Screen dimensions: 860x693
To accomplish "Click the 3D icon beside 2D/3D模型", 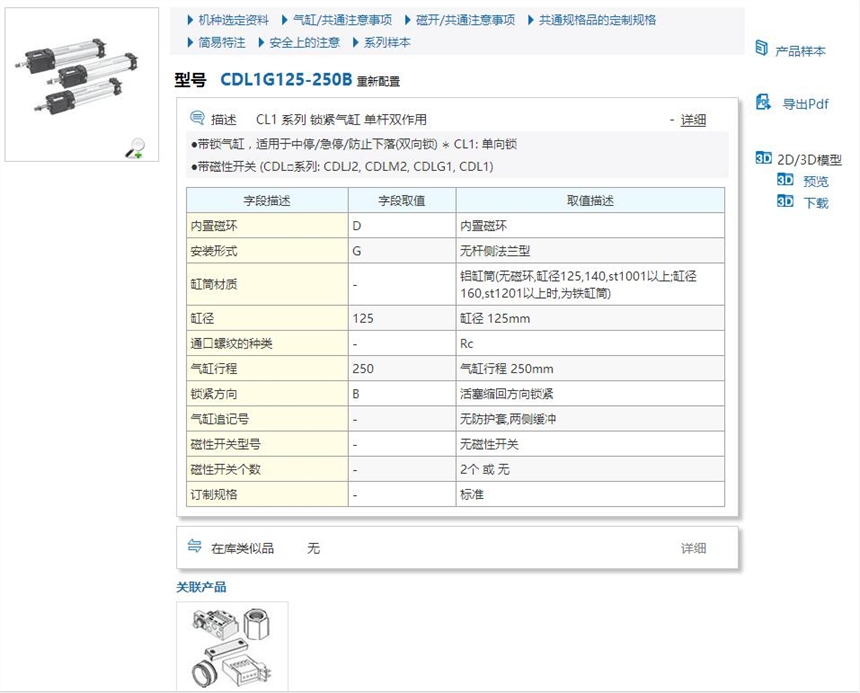I will pos(763,158).
